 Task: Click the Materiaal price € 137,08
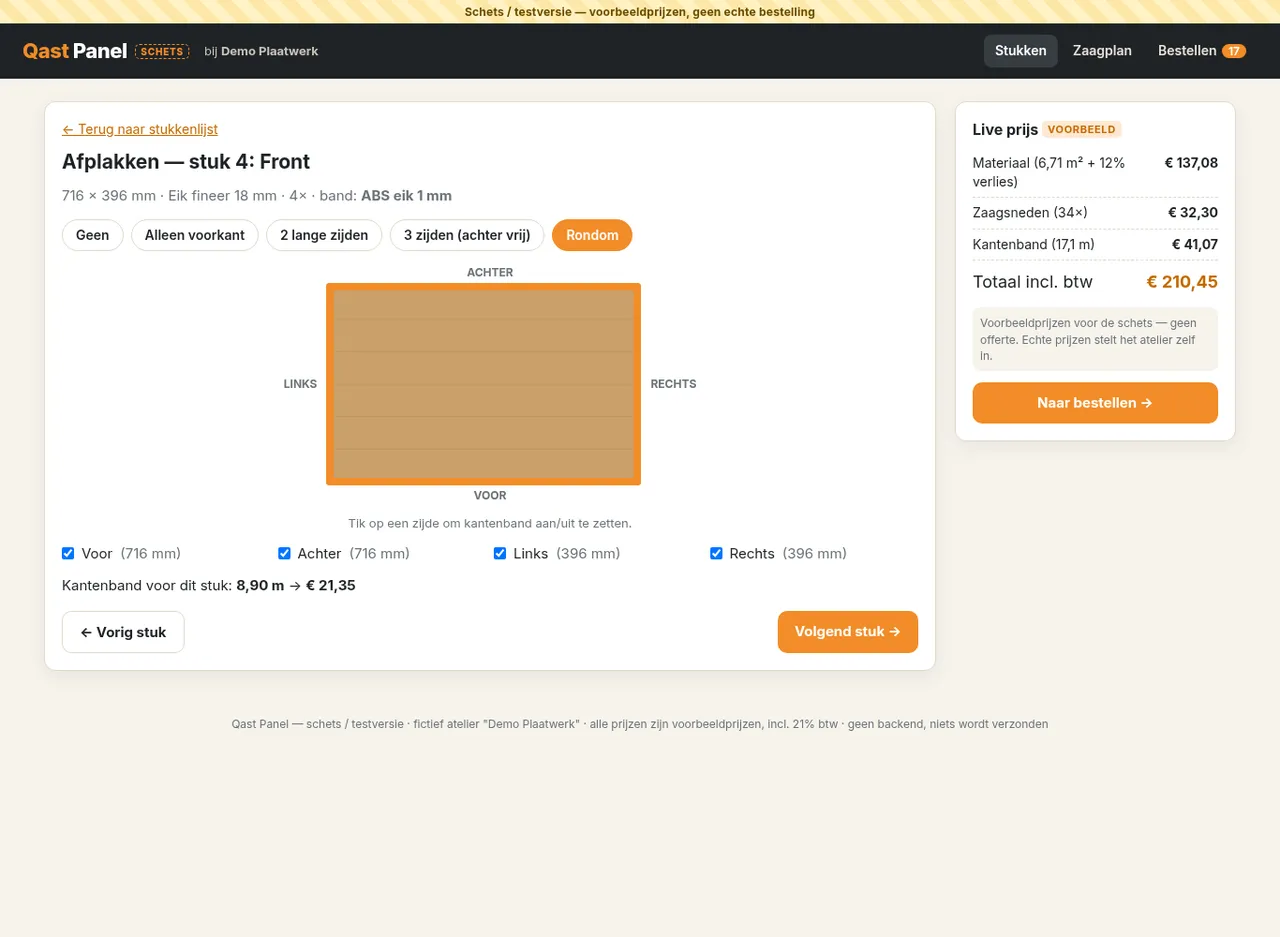click(x=1191, y=162)
